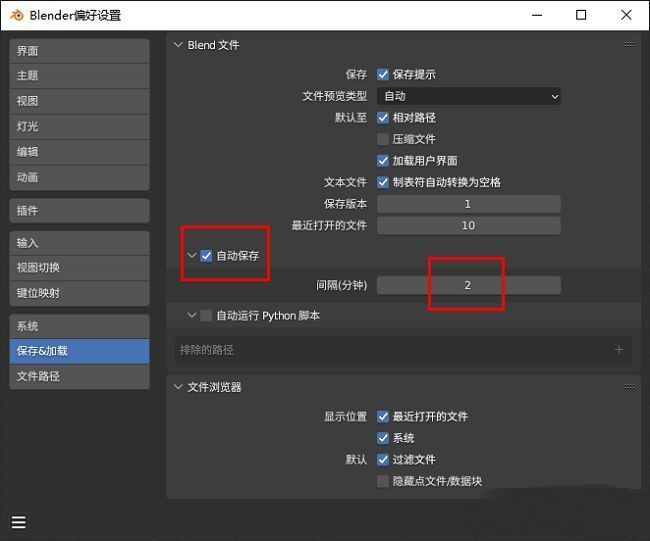Collapse the 自动保存 subpanel arrow
650x541 pixels.
click(192, 255)
